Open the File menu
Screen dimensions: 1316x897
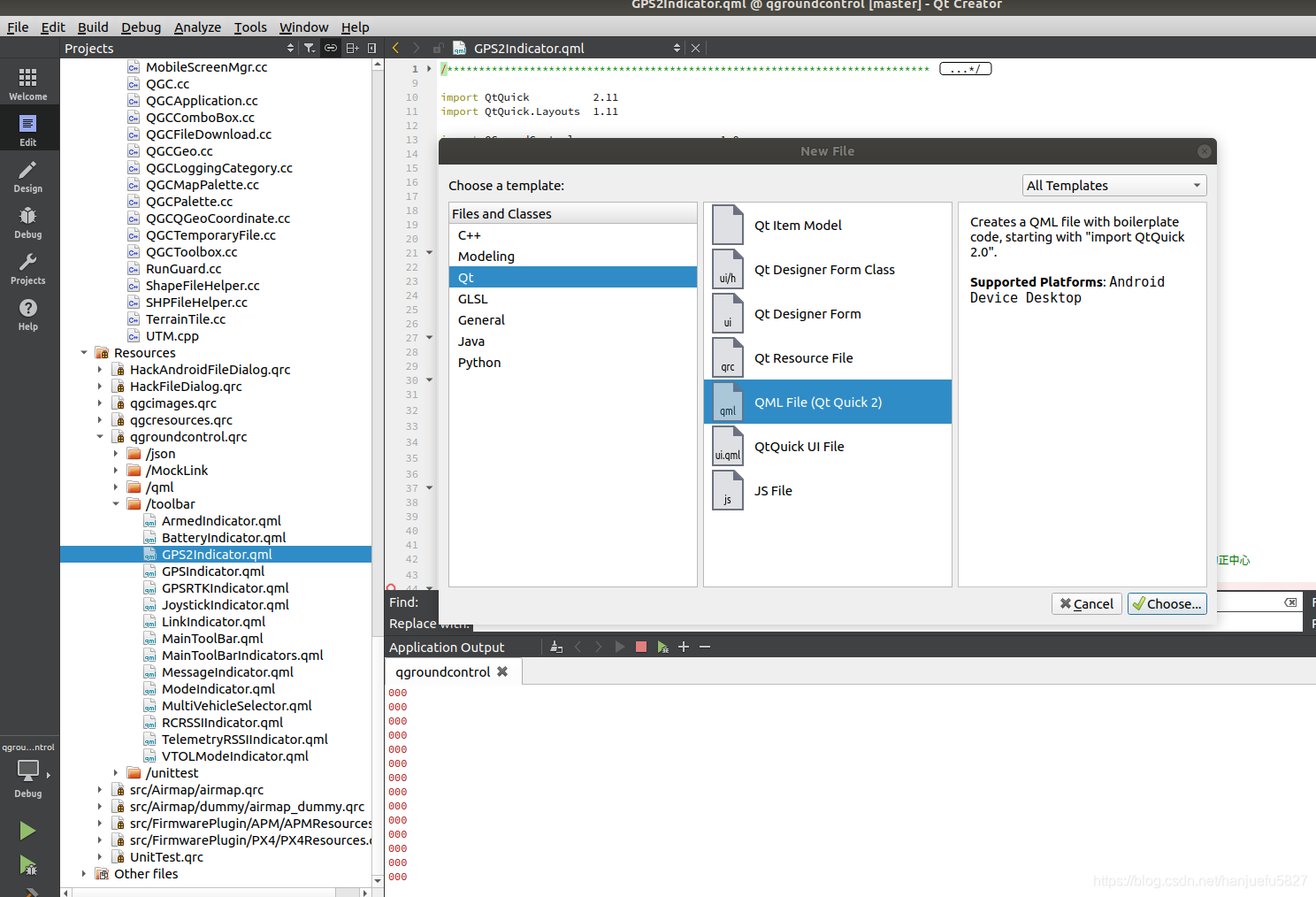(18, 27)
